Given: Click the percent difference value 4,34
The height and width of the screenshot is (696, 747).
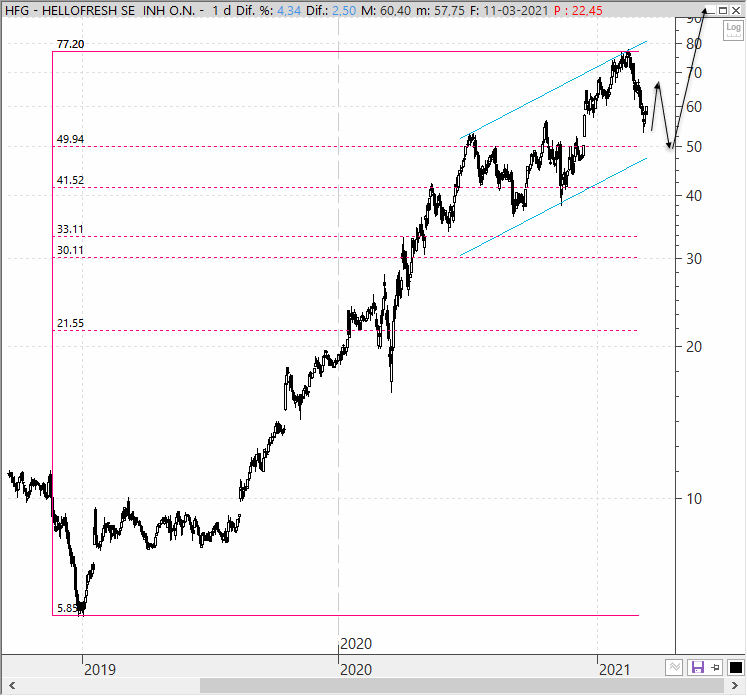Looking at the screenshot, I should 289,10.
